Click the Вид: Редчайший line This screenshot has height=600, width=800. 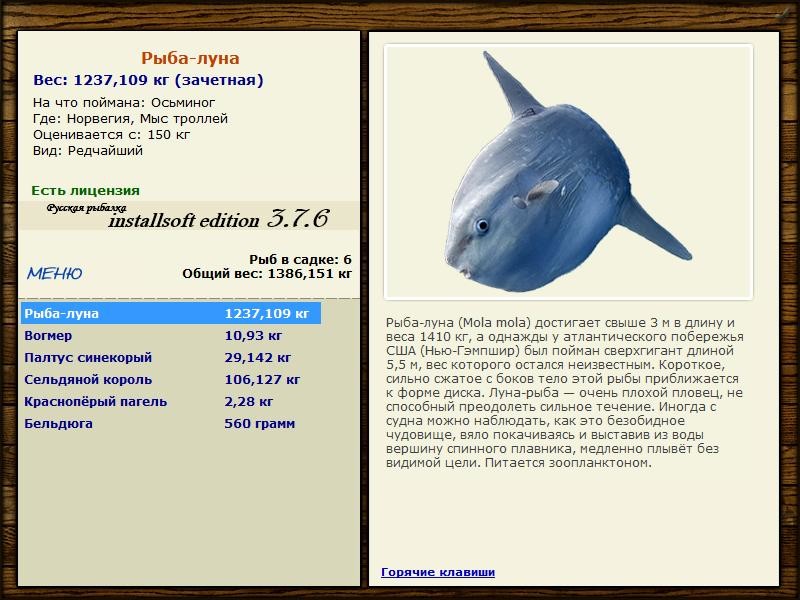coord(88,151)
